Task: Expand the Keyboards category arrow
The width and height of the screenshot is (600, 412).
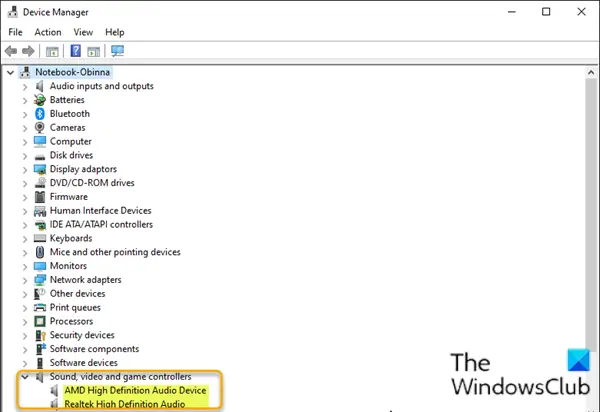Action: (x=25, y=239)
